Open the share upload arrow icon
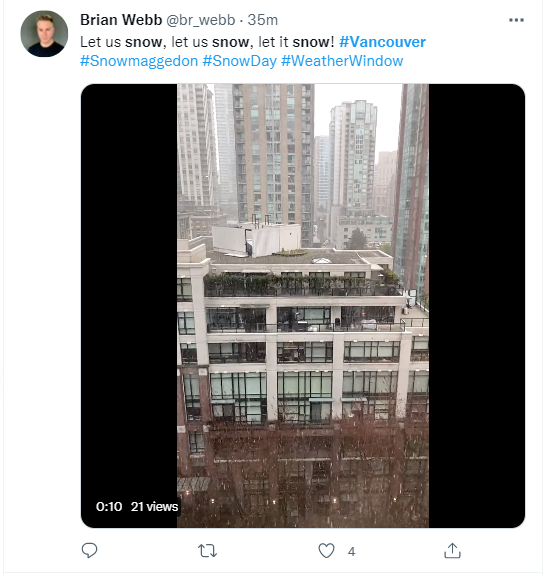This screenshot has height=575, width=545. tap(452, 550)
